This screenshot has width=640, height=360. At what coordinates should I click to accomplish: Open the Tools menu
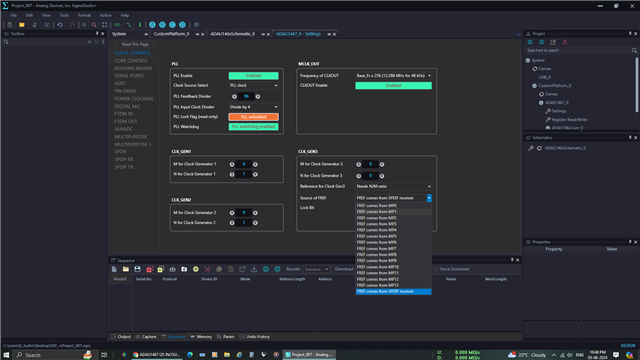64,16
